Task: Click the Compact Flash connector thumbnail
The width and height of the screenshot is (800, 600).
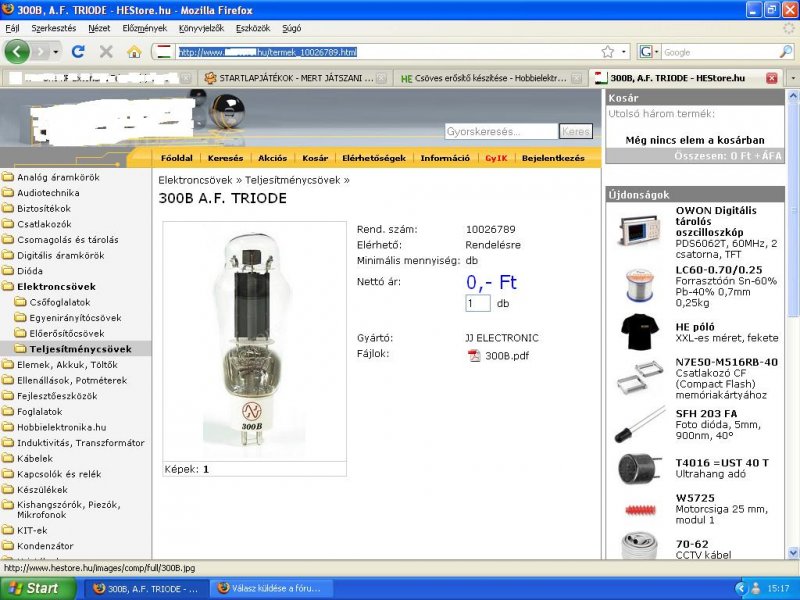Action: (639, 379)
